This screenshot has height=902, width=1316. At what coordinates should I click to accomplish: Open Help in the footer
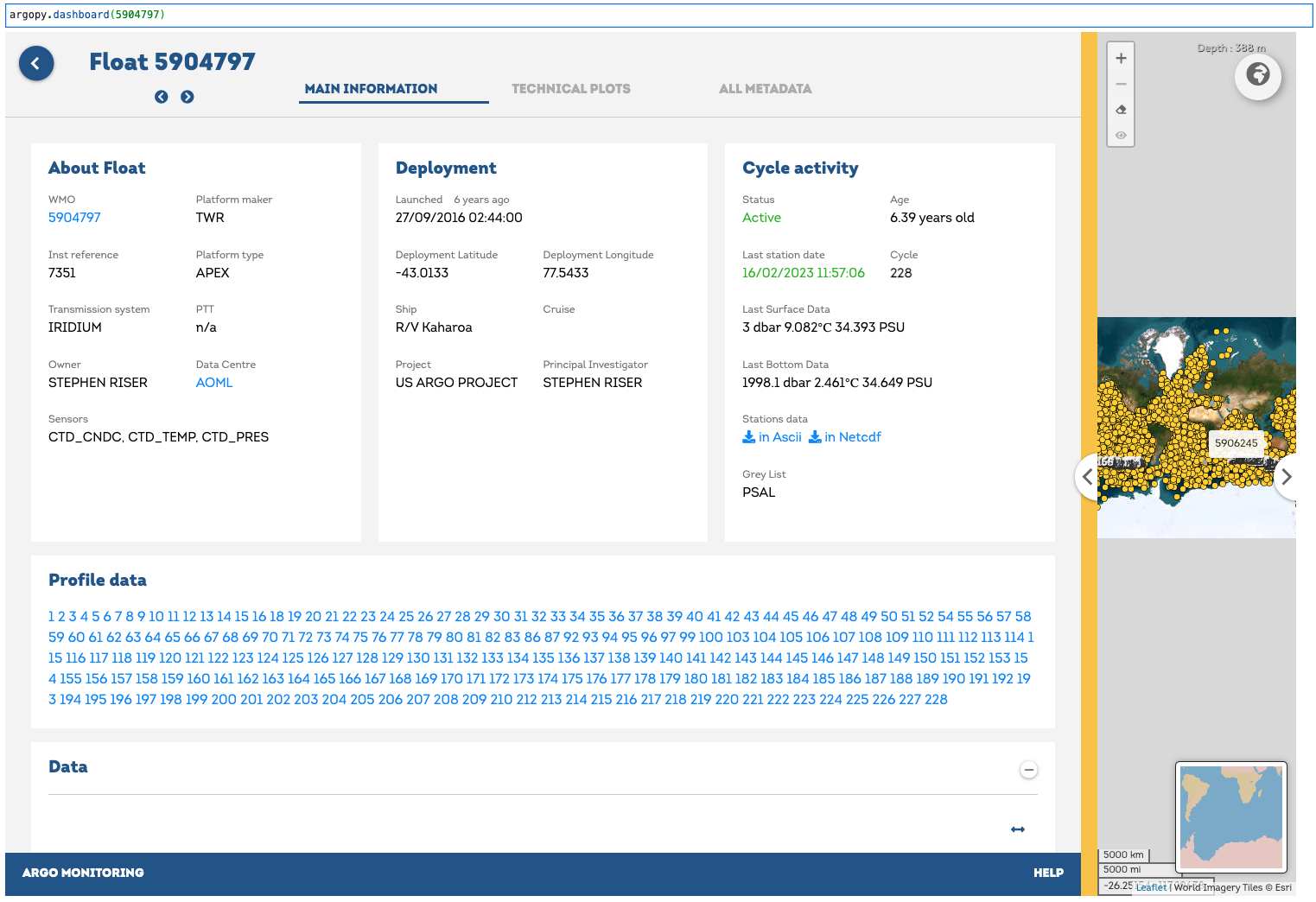[x=1048, y=873]
